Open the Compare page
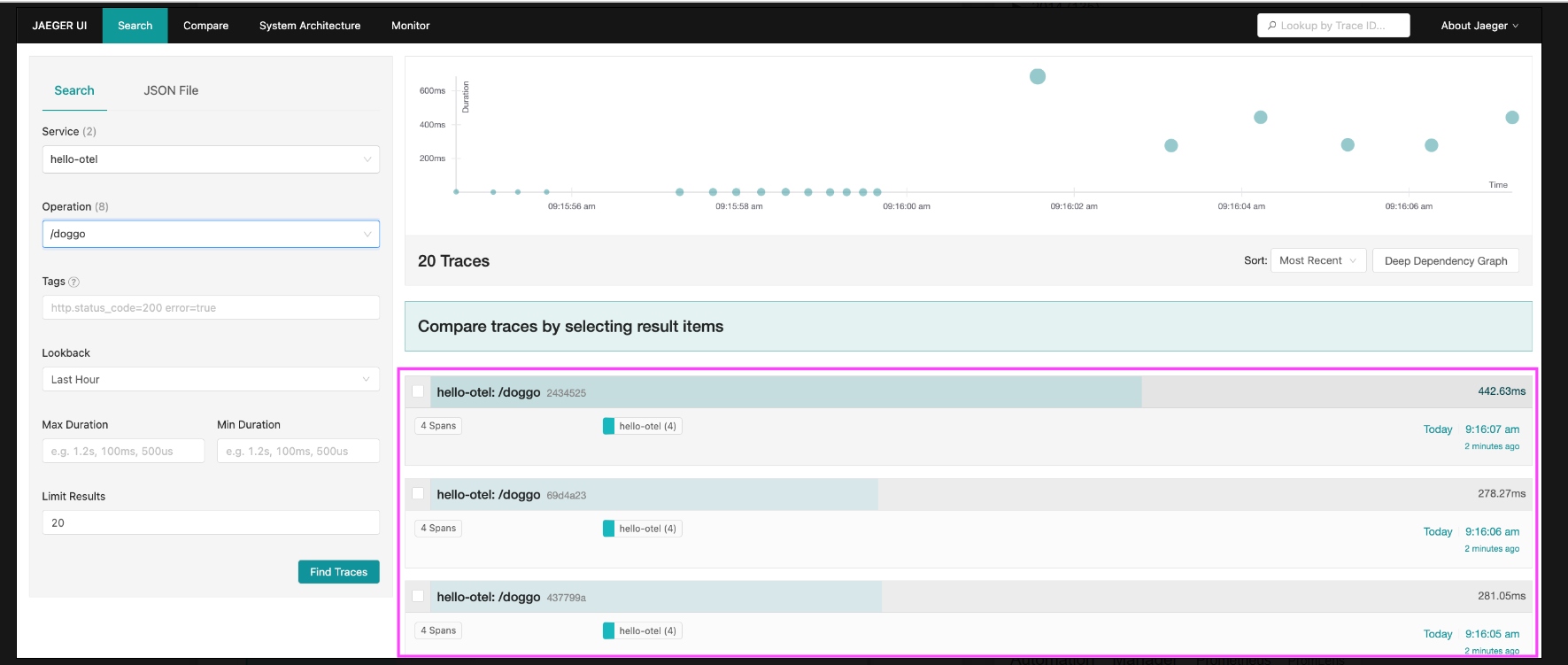This screenshot has width=1568, height=665. [205, 26]
